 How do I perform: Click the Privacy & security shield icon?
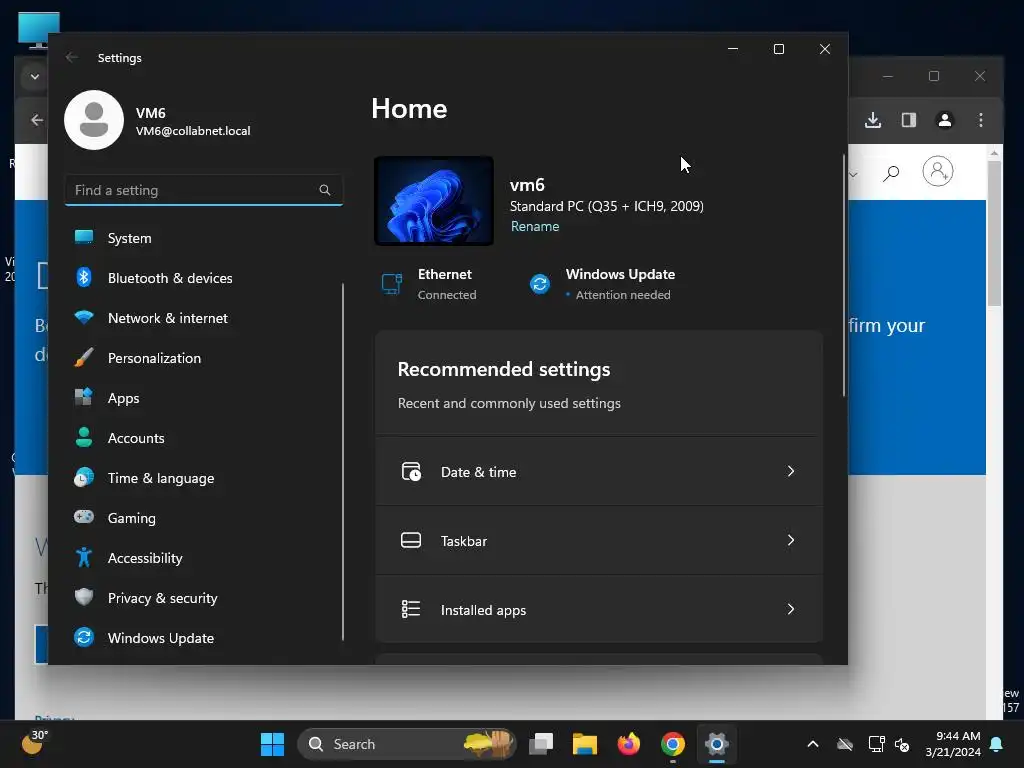pos(84,597)
